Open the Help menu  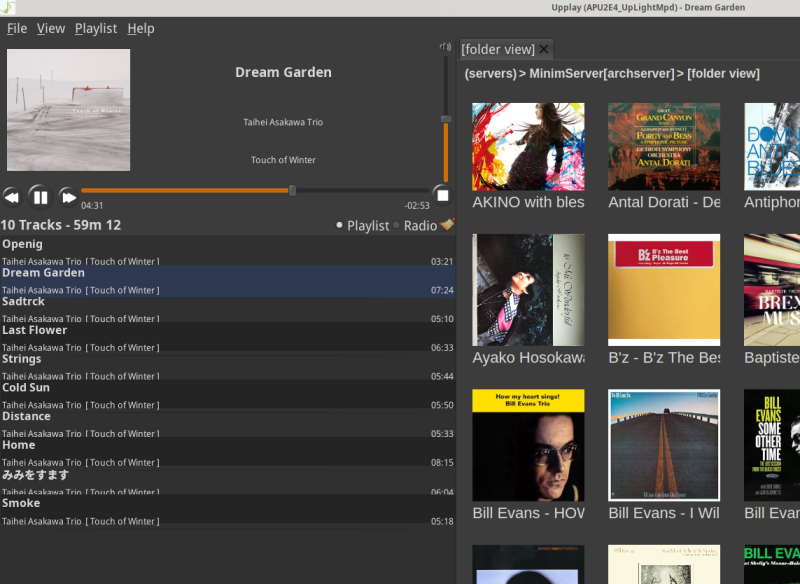tap(141, 28)
